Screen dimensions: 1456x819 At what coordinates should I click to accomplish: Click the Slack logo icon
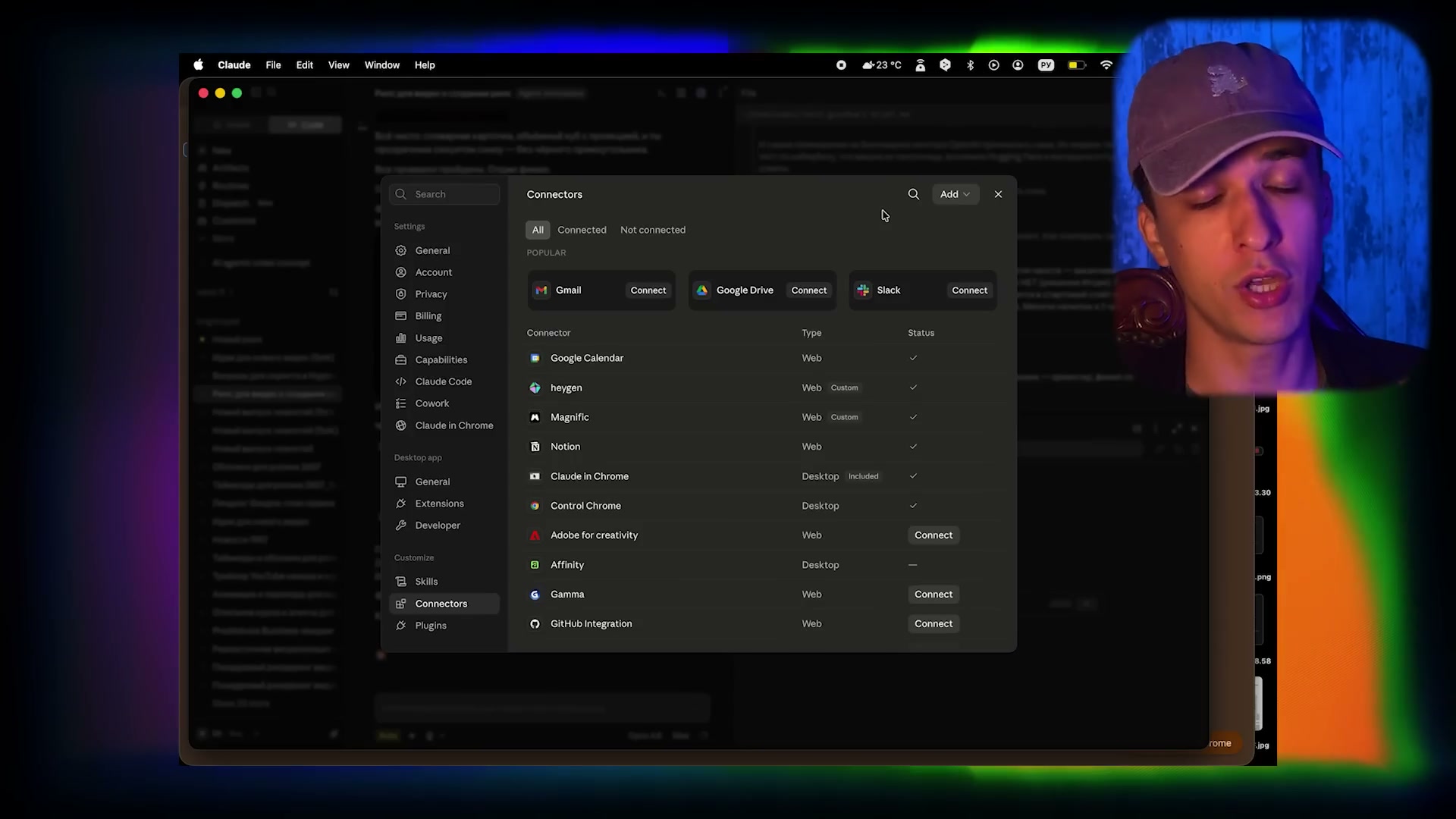click(x=863, y=290)
